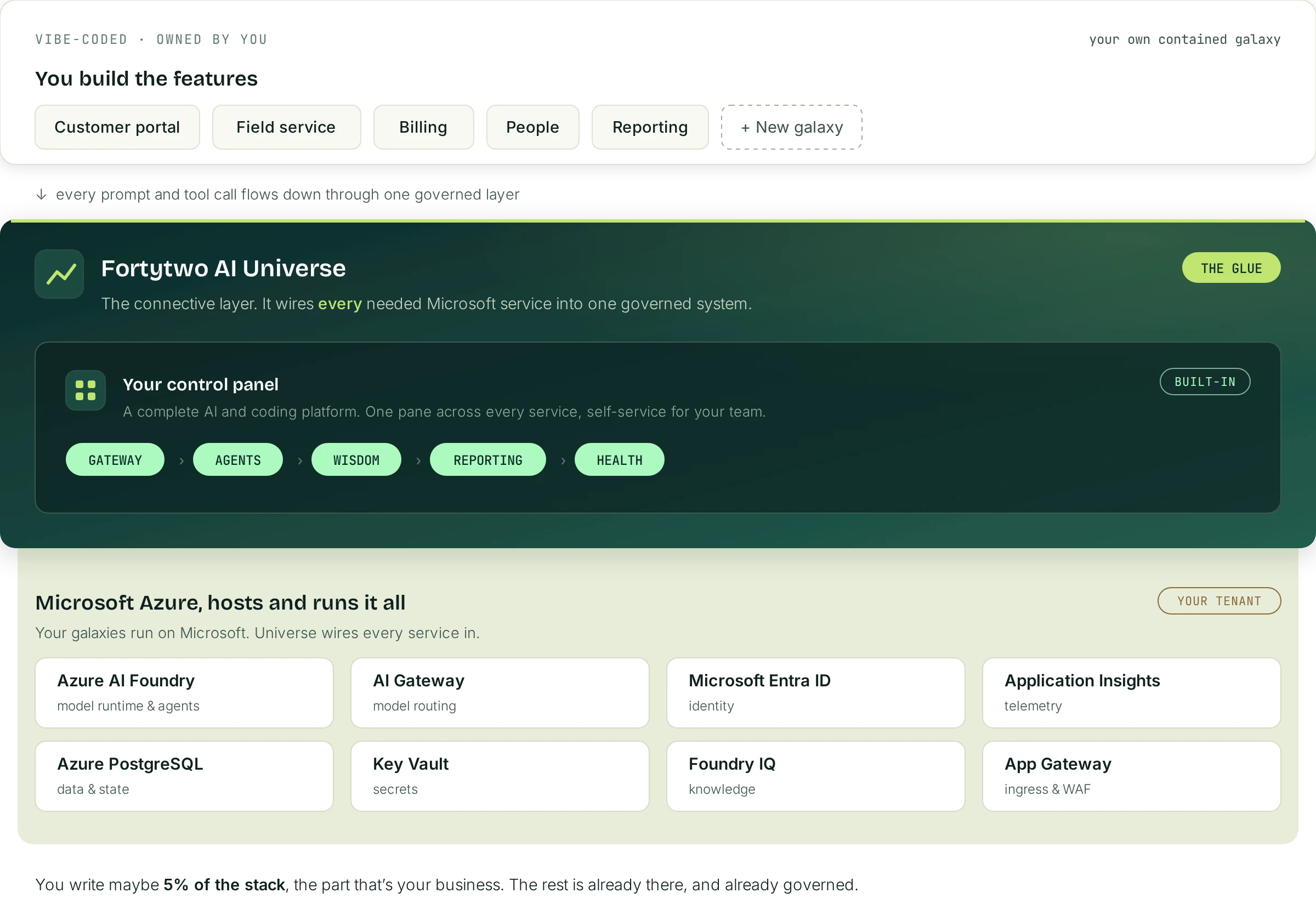Select the HEALTH pill
This screenshot has height=910, width=1316.
619,459
